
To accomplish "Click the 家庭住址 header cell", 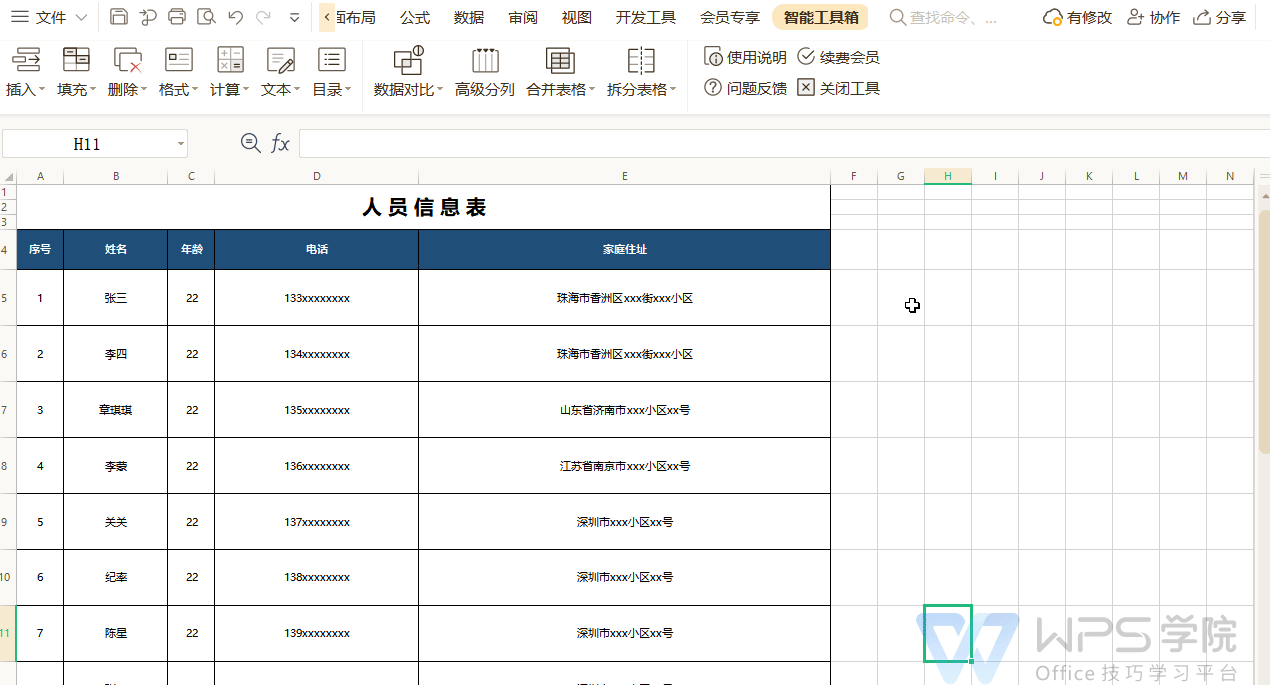I will tap(625, 249).
